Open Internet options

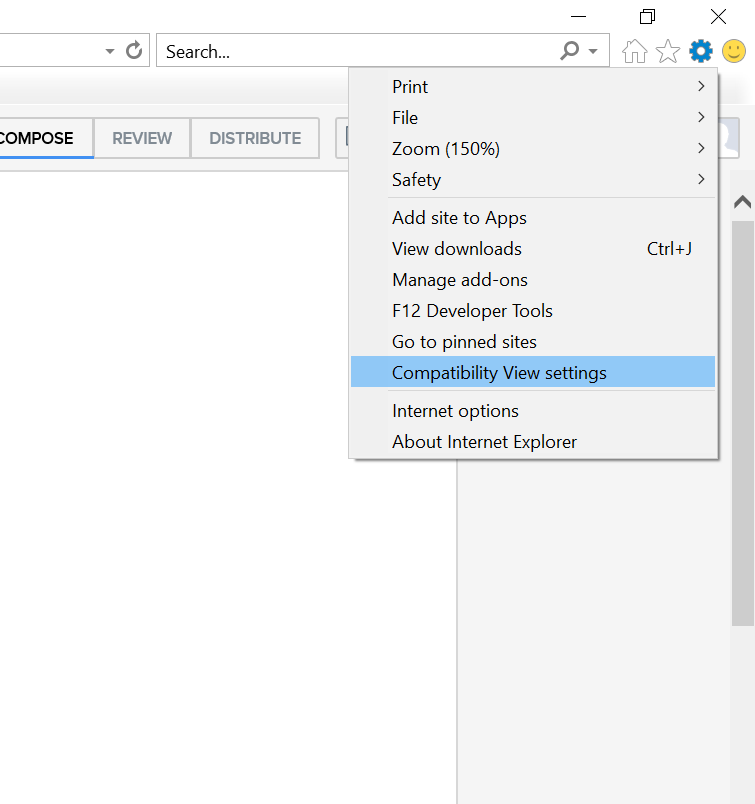pos(533,411)
